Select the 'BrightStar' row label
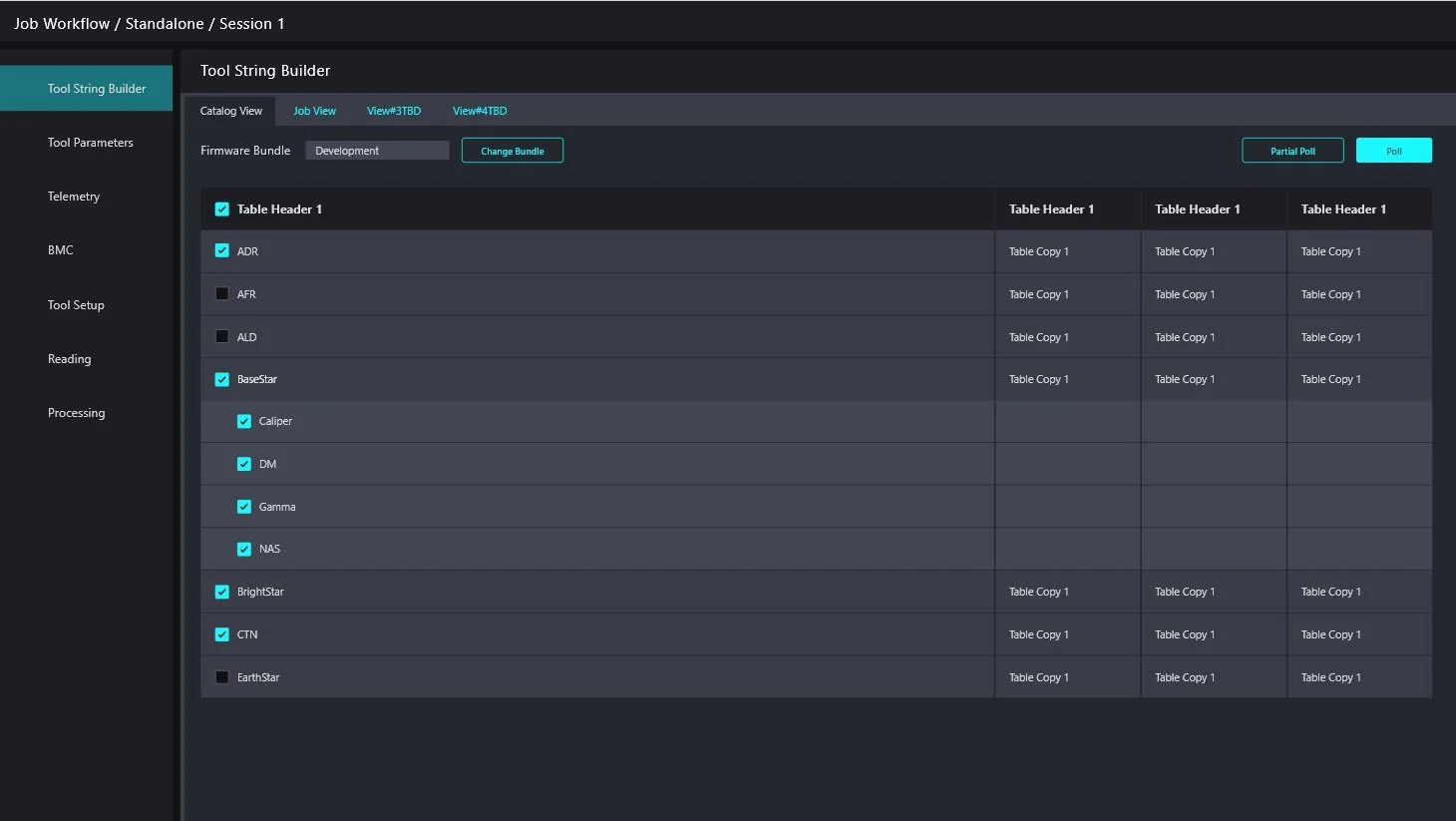This screenshot has height=821, width=1456. click(x=260, y=592)
